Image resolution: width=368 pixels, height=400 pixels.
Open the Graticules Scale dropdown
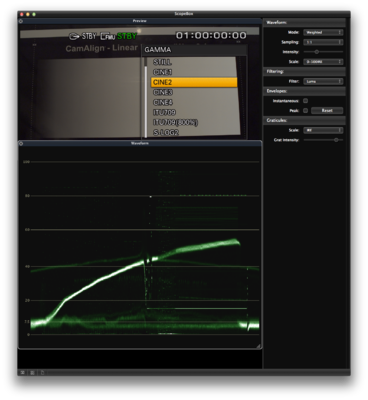(323, 130)
